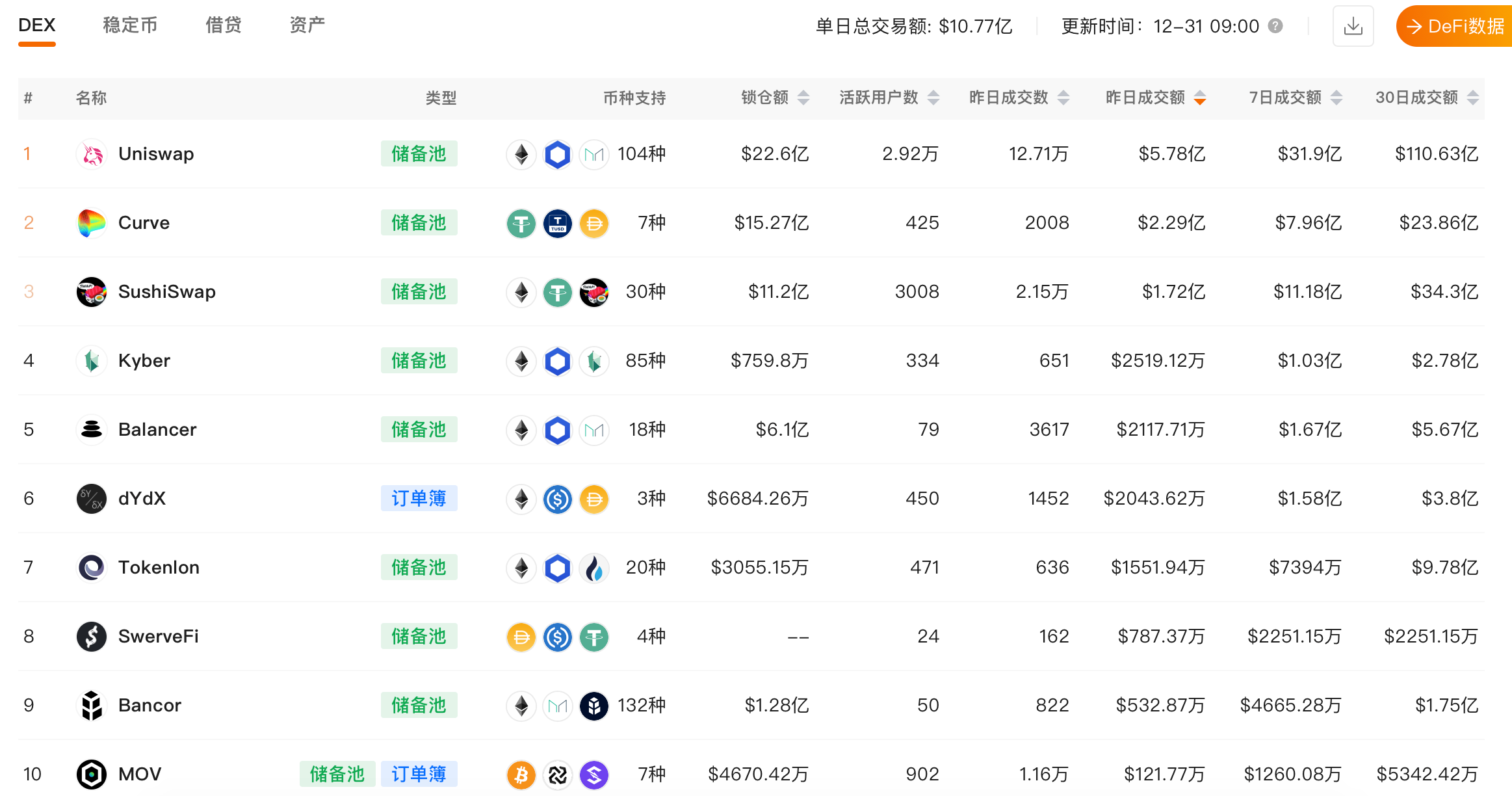Click the 储备池 tag in Uniswap row

point(419,154)
